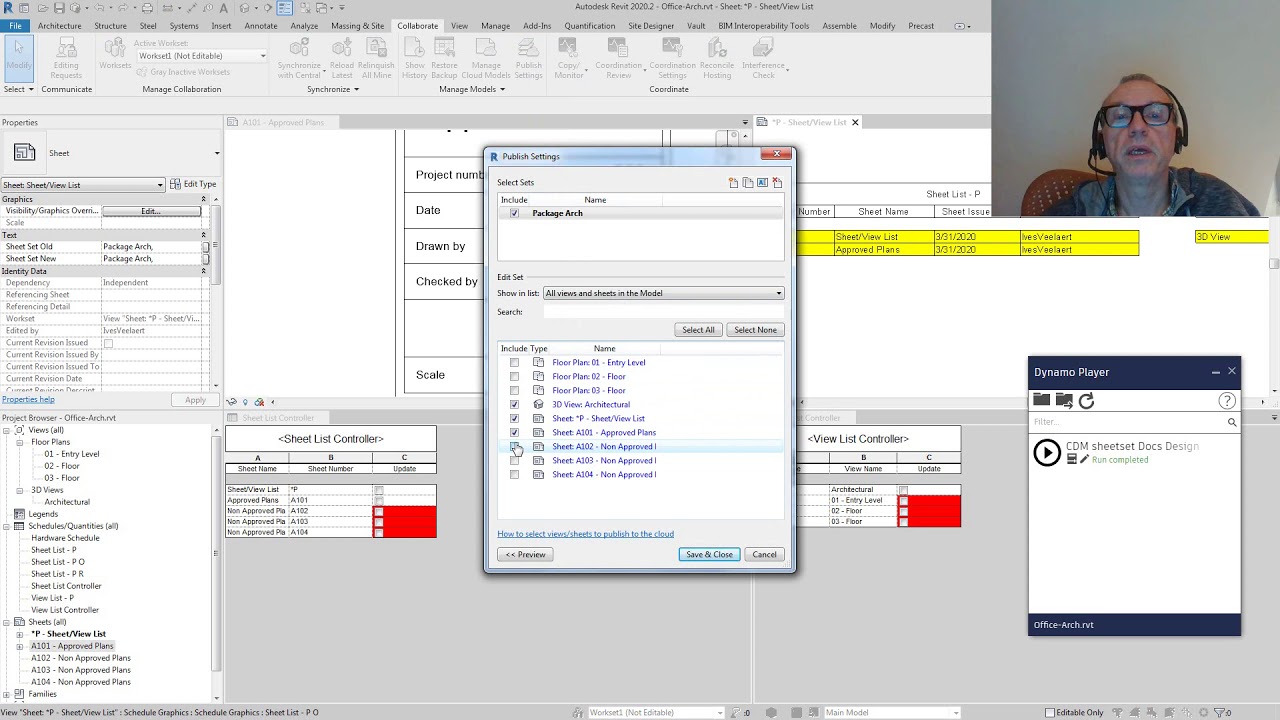The width and height of the screenshot is (1280, 720).
Task: Click the Copy/Monitor ribbon icon
Action: pyautogui.click(x=568, y=60)
